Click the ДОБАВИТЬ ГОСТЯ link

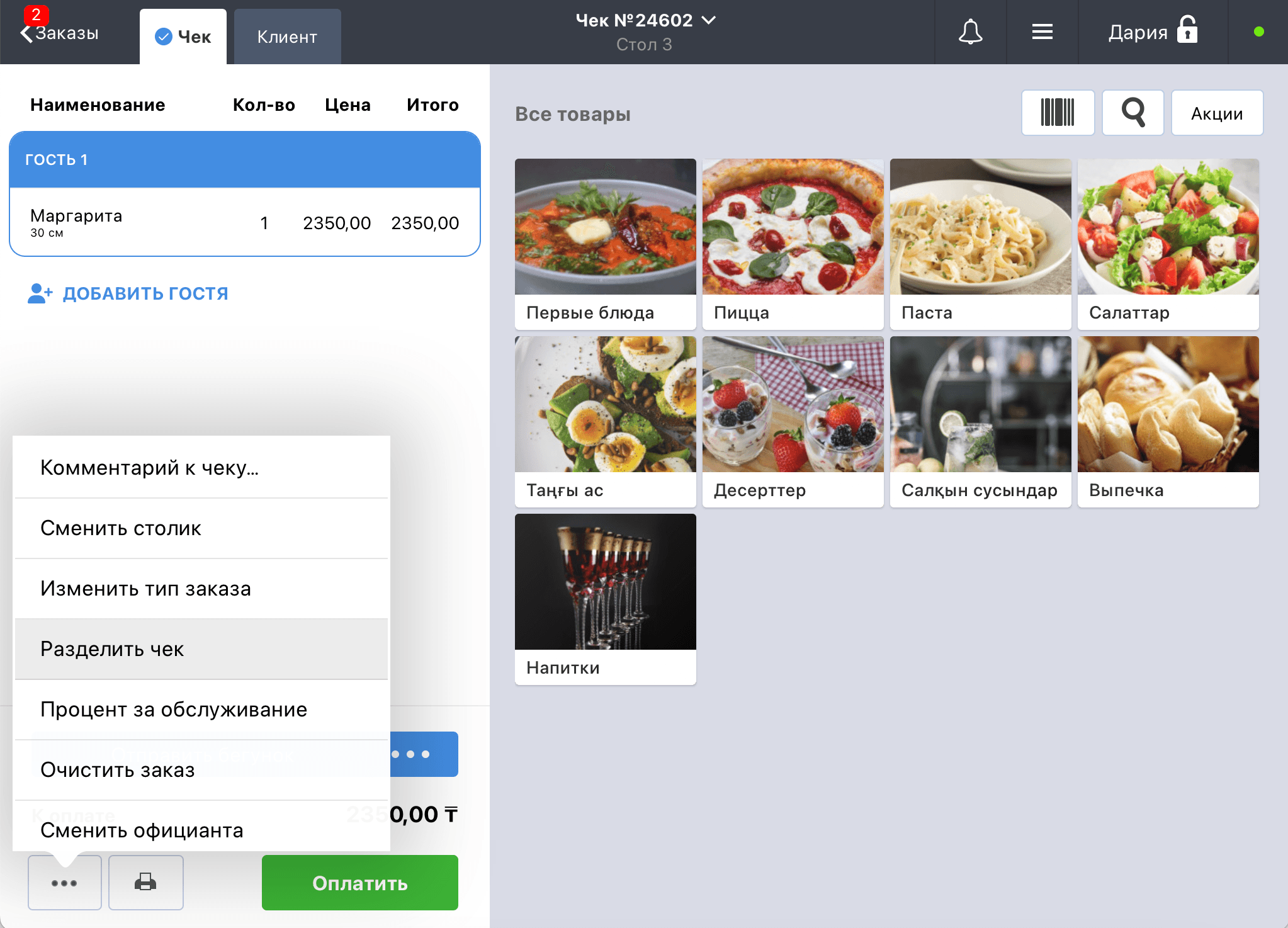coord(145,293)
